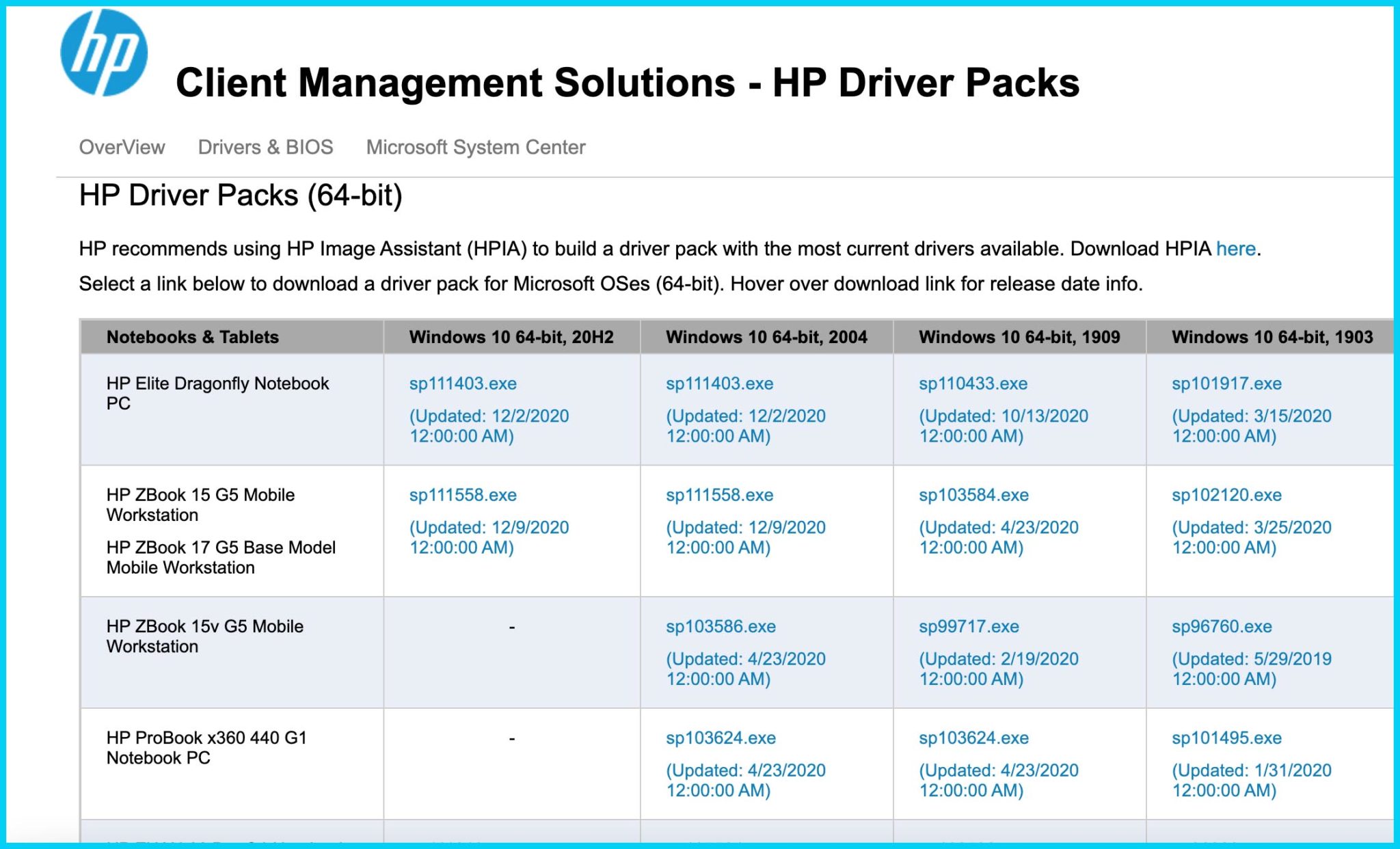Download sp103624.exe in Windows 10 1909 column
This screenshot has width=1400, height=849.
[x=973, y=738]
